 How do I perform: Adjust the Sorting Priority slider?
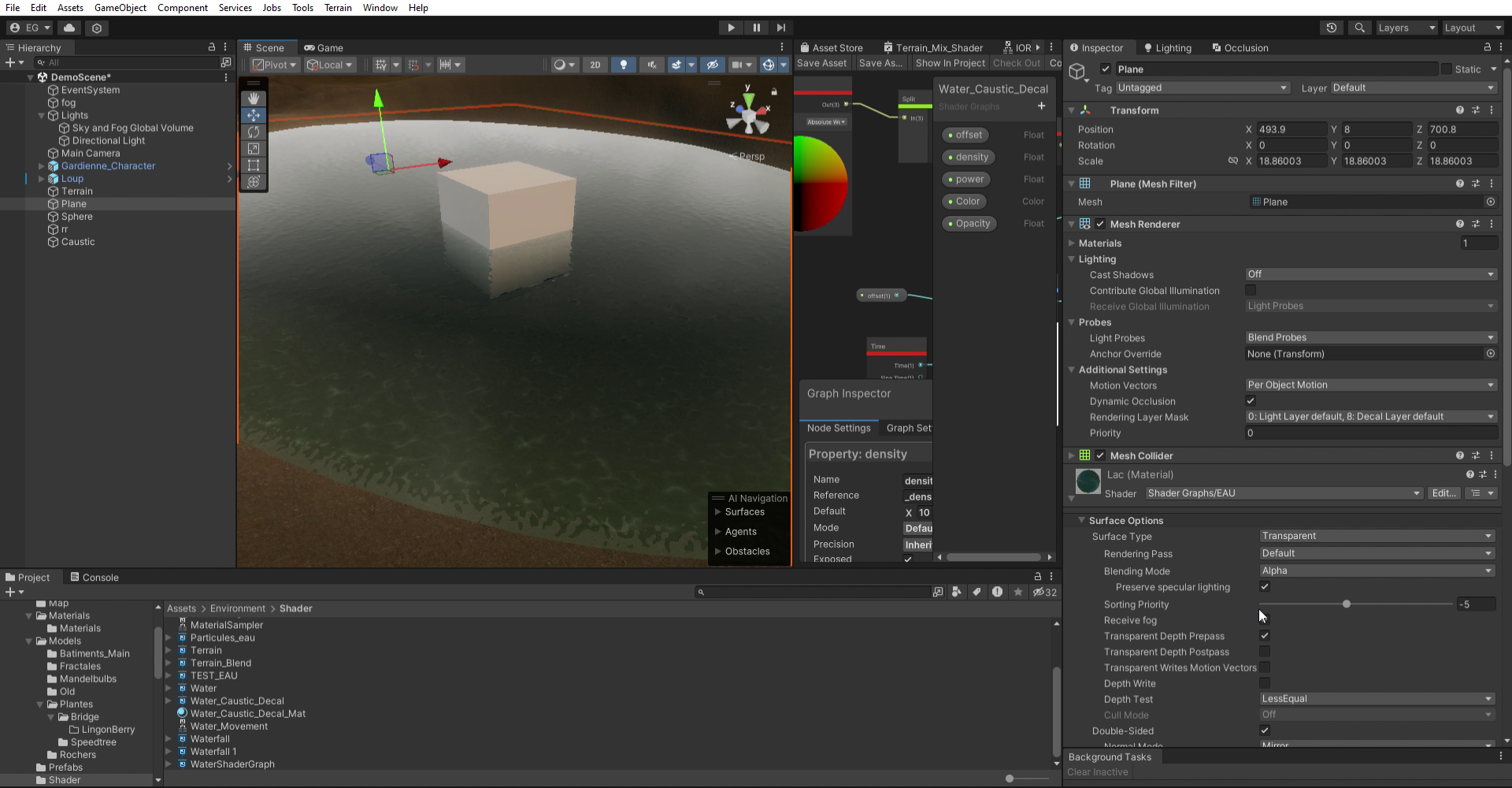point(1347,604)
